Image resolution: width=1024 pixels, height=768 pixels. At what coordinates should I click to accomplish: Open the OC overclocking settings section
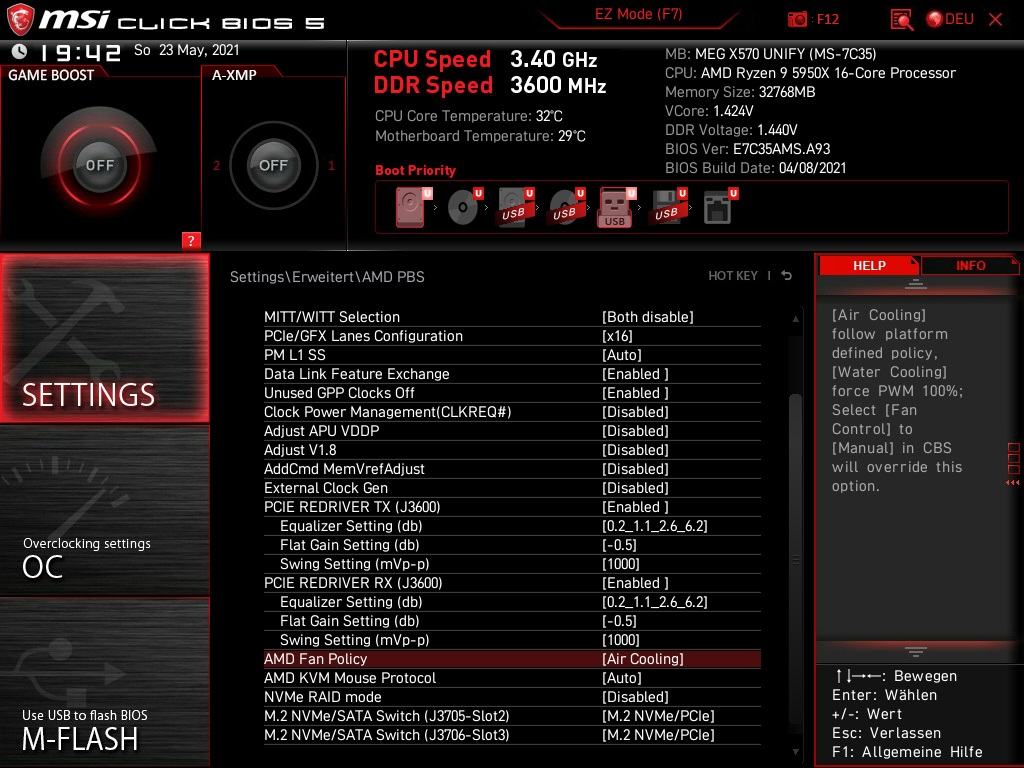(x=104, y=511)
